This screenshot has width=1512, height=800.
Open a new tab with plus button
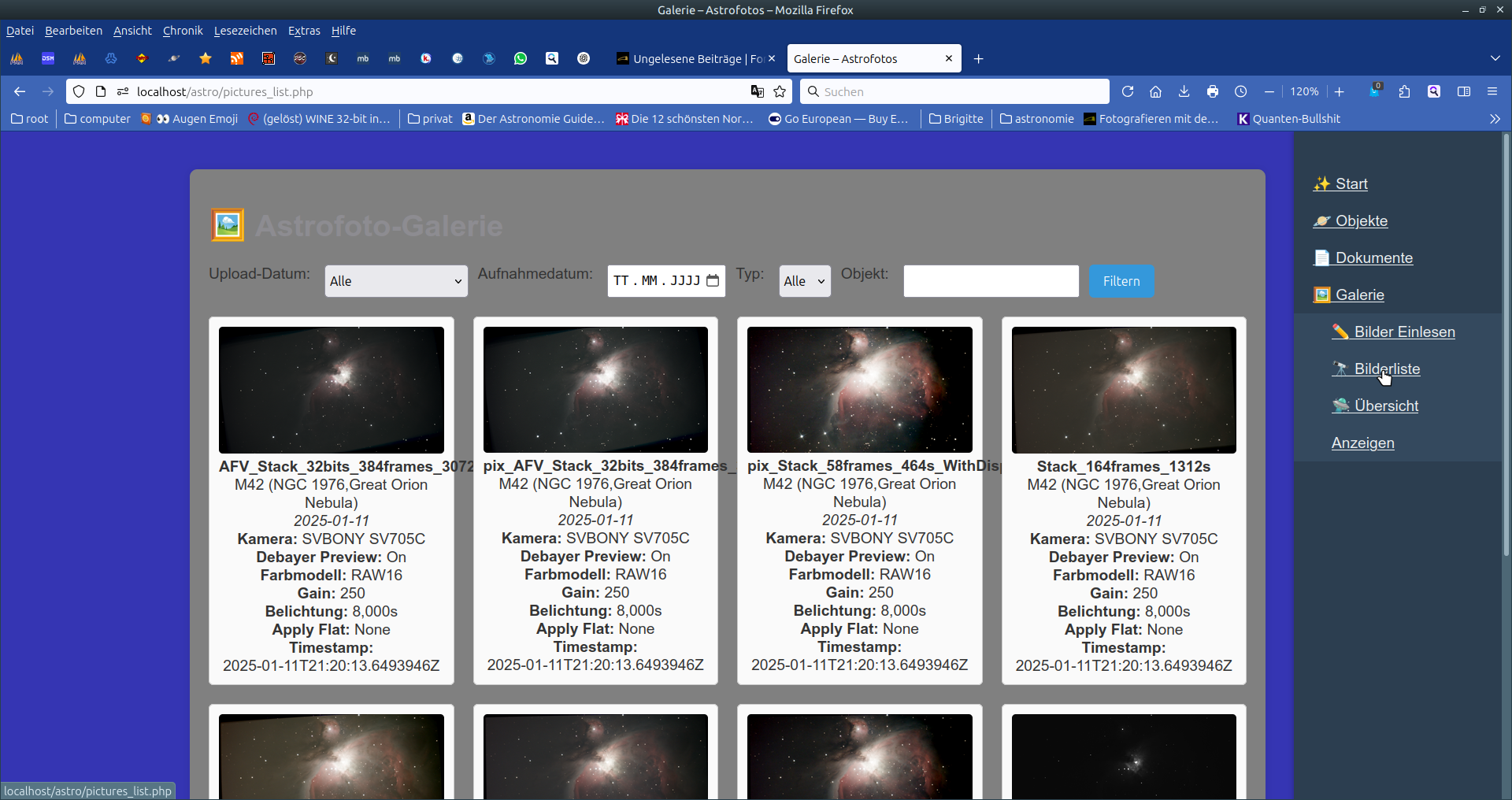978,58
